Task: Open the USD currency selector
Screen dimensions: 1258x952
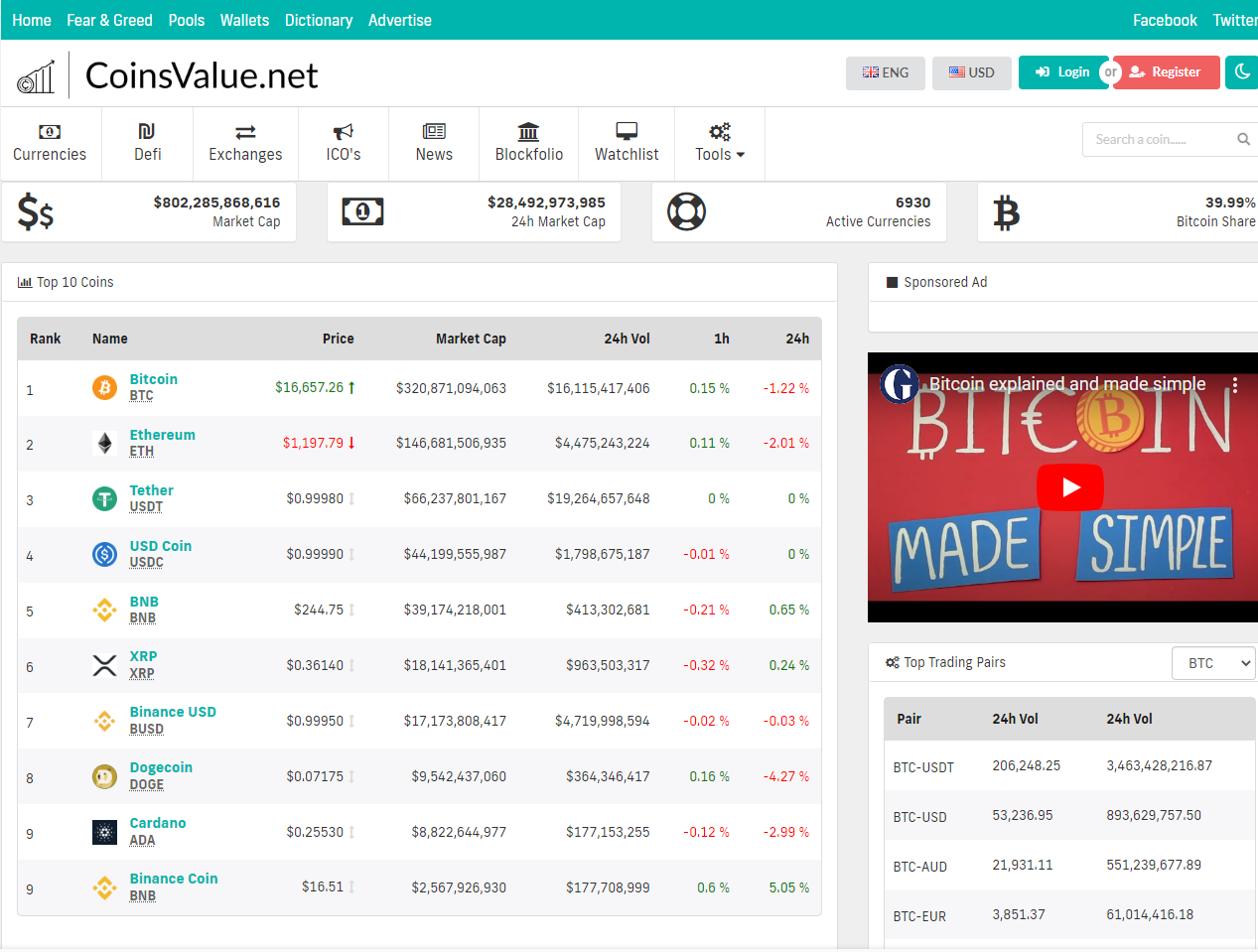Action: (x=971, y=72)
